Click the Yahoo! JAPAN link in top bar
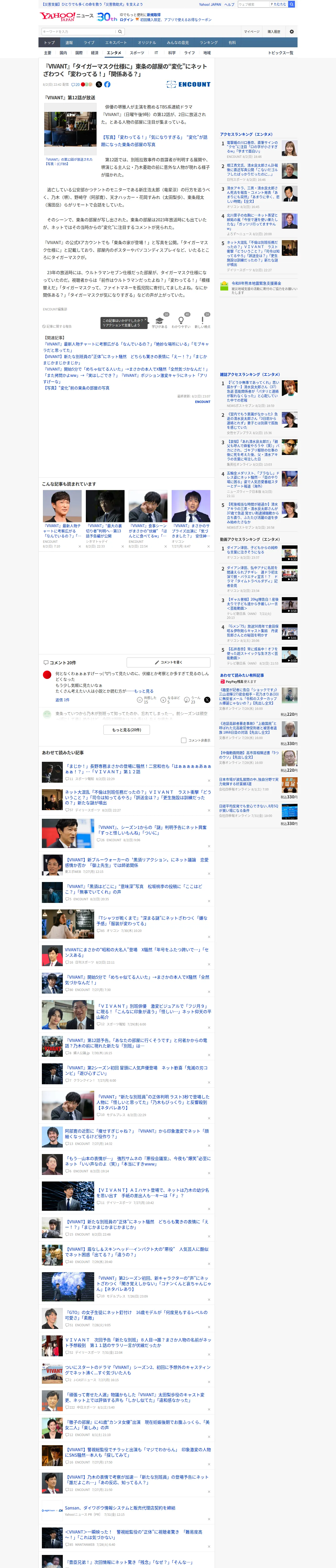 (x=210, y=4)
